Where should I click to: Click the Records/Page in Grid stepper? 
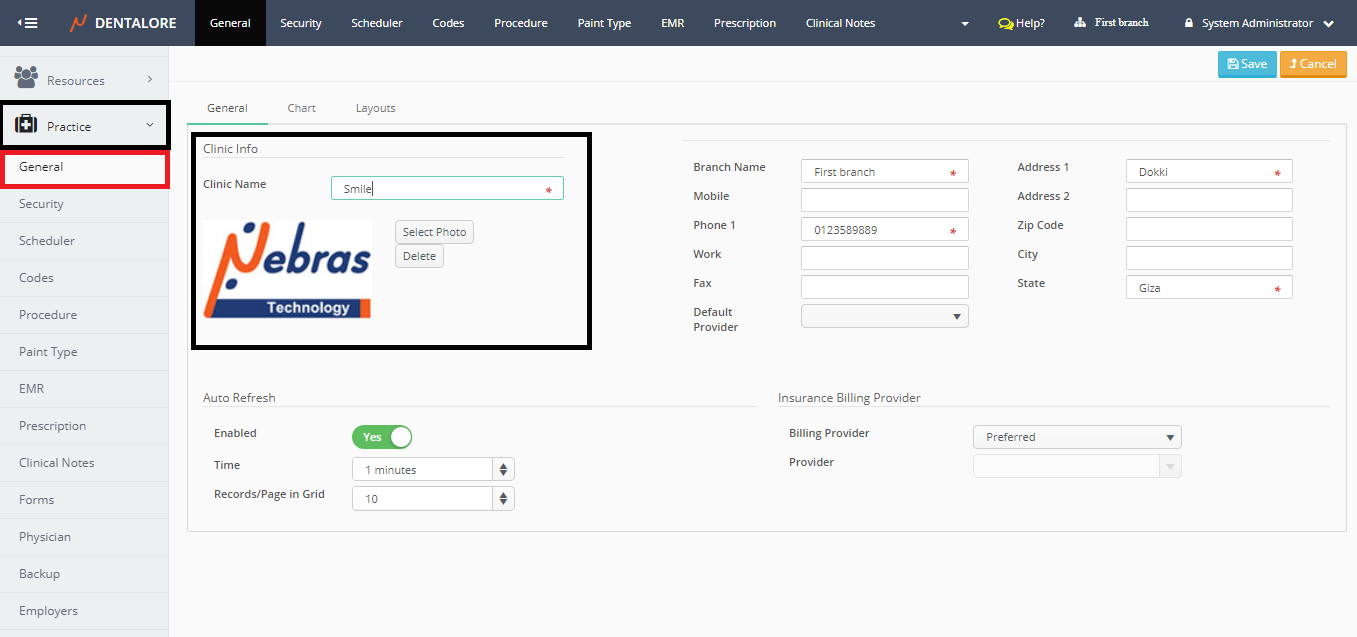click(503, 499)
